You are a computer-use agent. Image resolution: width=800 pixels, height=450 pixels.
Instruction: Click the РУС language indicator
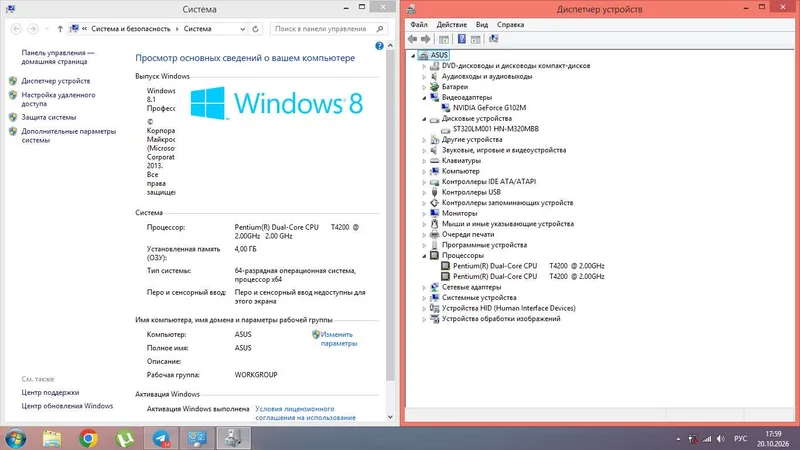pyautogui.click(x=740, y=439)
